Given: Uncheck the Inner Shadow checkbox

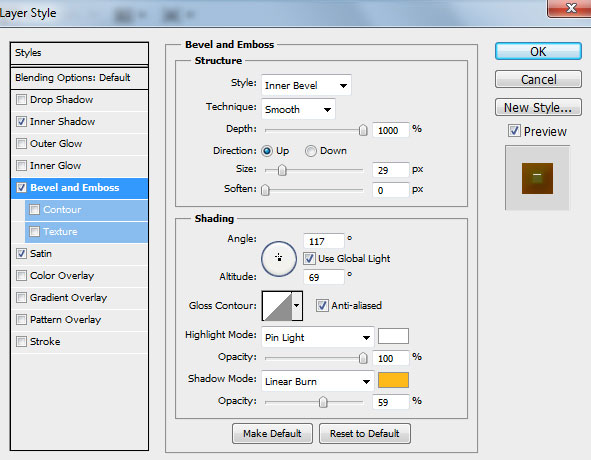Looking at the screenshot, I should (21, 121).
